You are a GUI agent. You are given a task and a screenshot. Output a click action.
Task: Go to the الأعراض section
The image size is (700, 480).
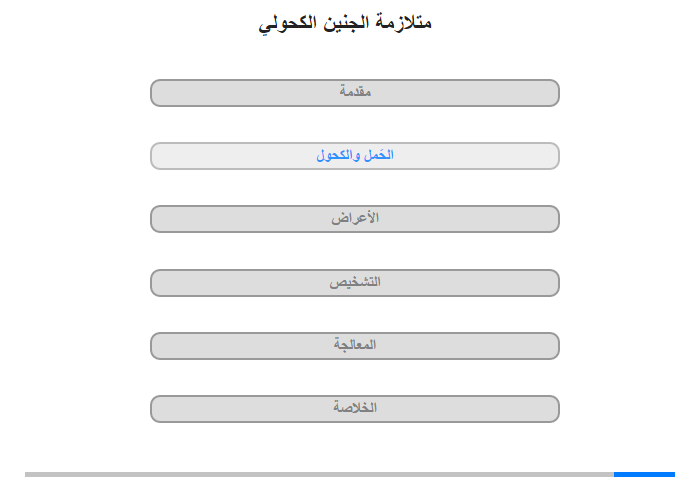(355, 219)
